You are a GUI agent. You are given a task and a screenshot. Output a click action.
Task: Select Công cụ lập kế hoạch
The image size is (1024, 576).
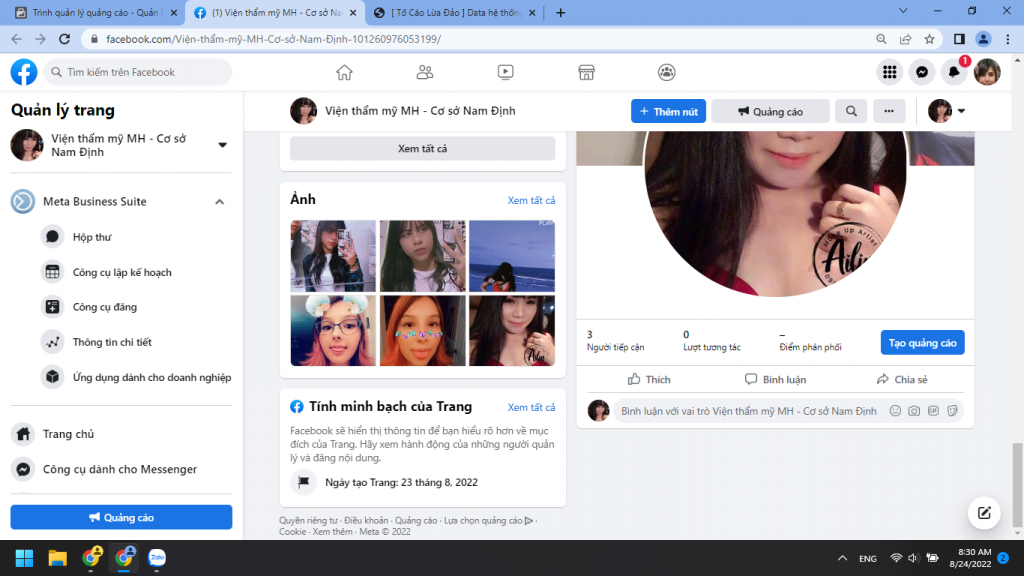click(122, 272)
